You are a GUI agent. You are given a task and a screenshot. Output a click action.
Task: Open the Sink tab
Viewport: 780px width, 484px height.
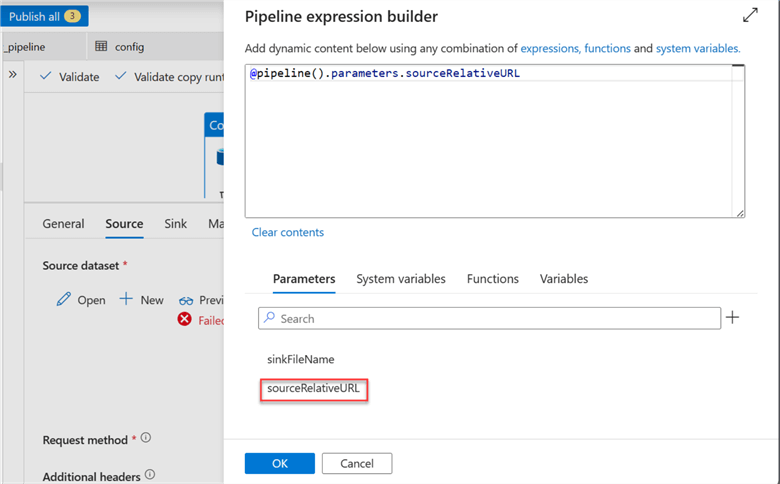(175, 224)
